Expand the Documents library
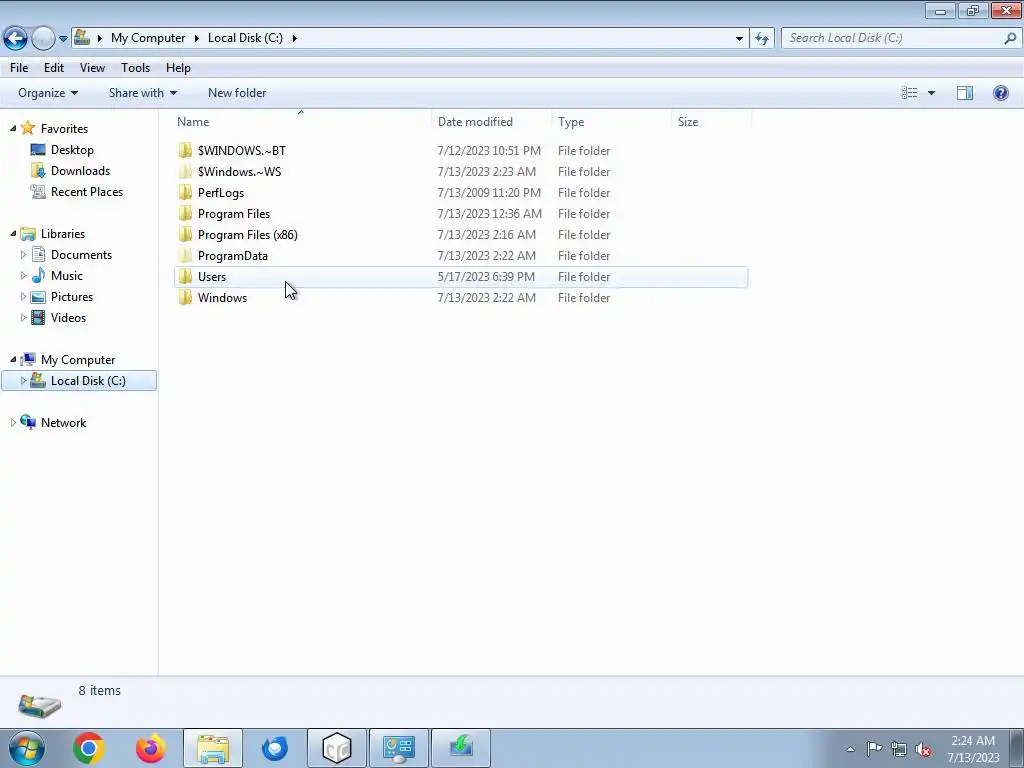The width and height of the screenshot is (1024, 768). click(x=24, y=255)
